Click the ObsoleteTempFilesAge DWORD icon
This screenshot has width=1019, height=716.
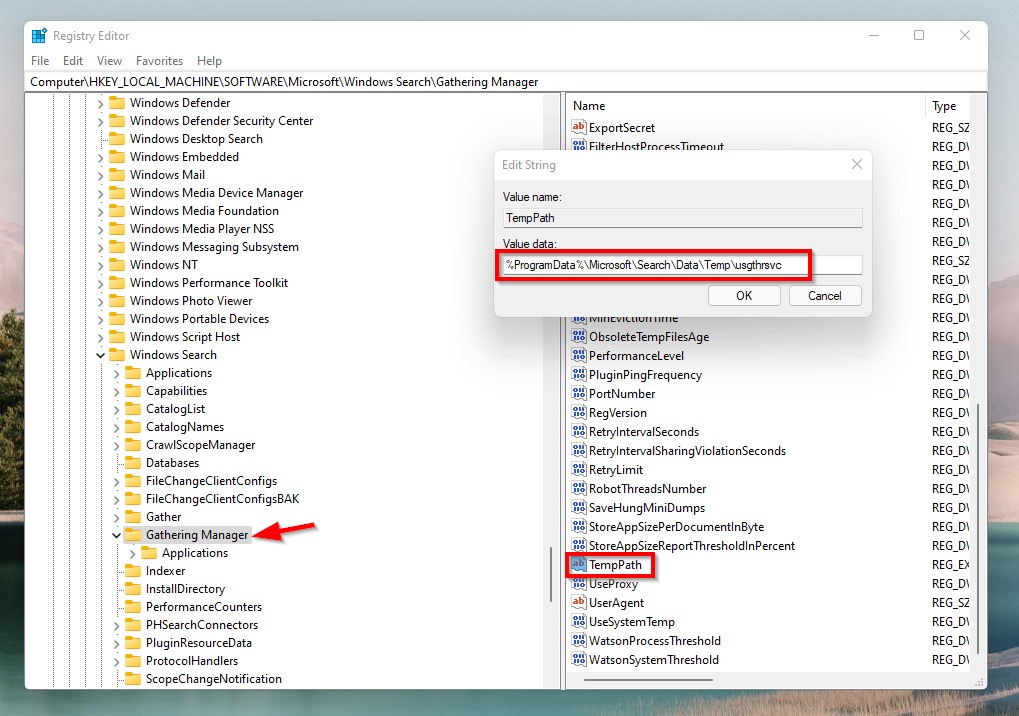coord(578,337)
